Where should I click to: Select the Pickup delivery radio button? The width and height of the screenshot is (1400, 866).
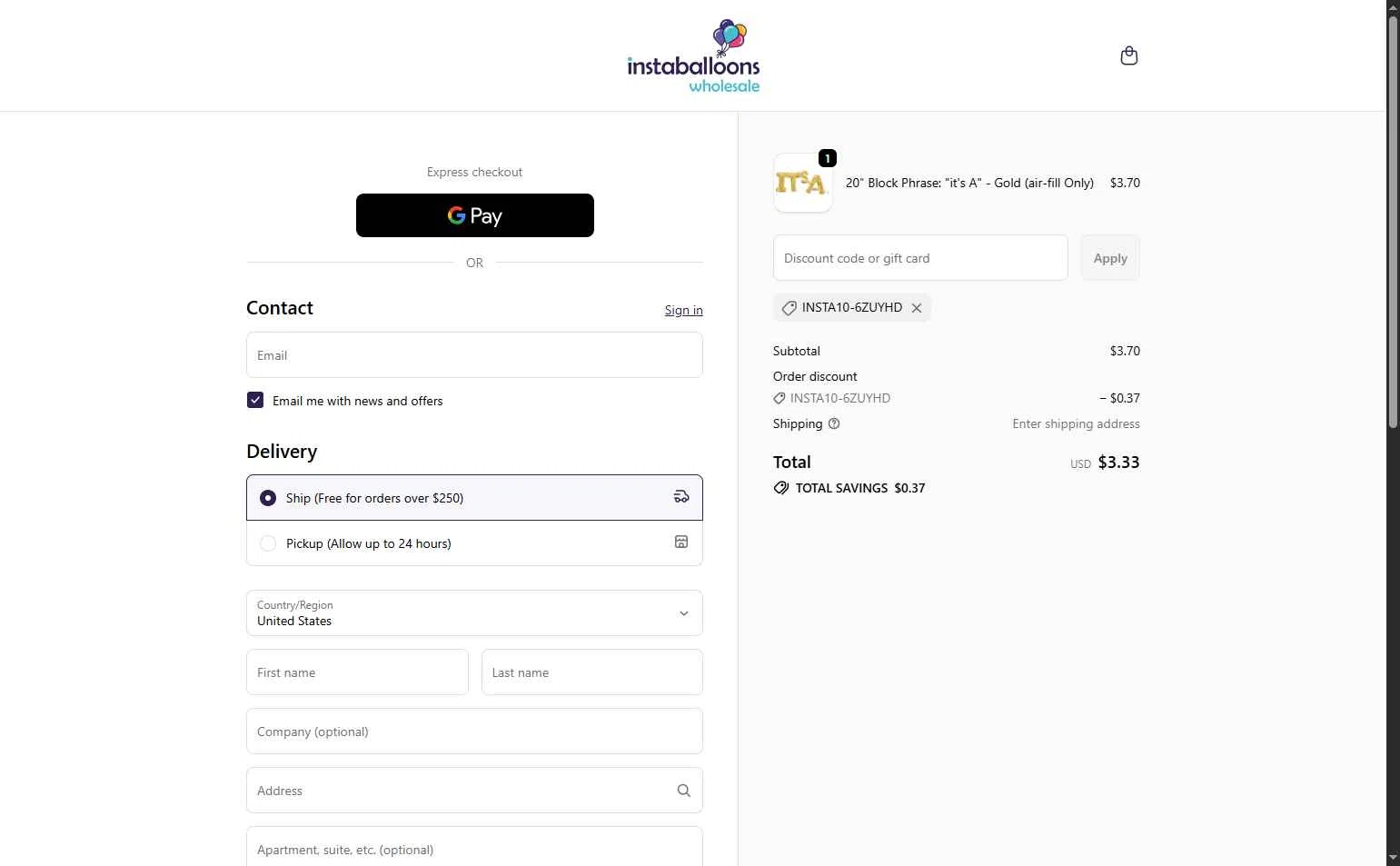pyautogui.click(x=268, y=543)
